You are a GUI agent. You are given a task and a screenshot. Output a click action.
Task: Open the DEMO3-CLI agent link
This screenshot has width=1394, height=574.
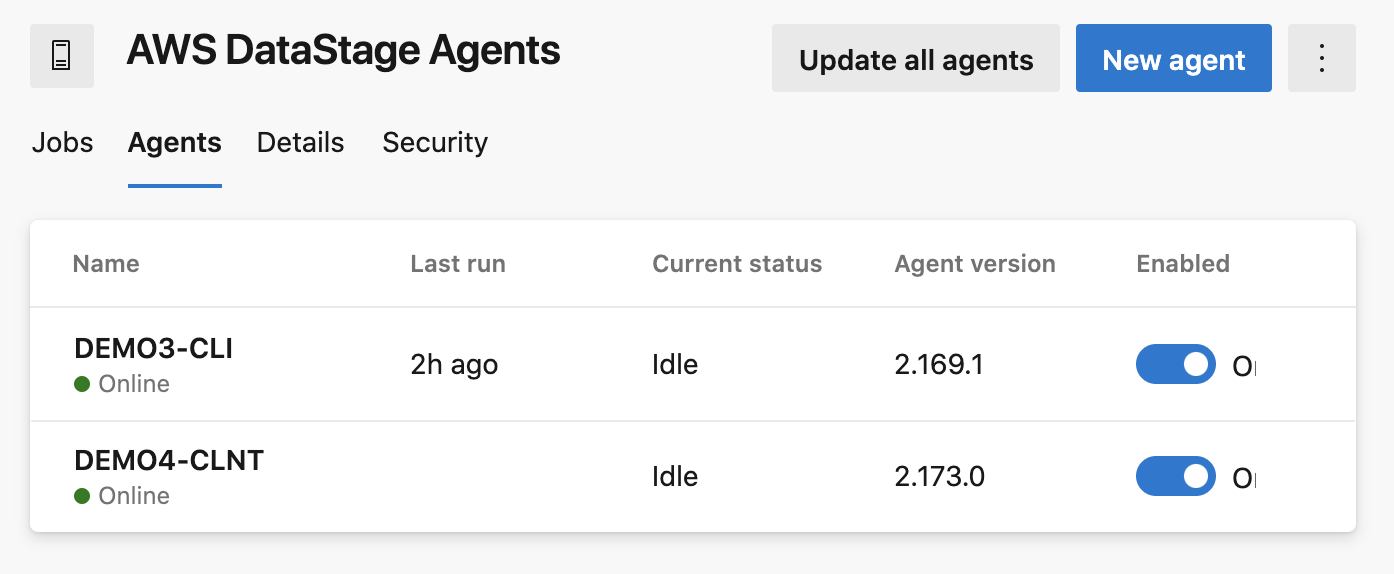click(x=153, y=349)
